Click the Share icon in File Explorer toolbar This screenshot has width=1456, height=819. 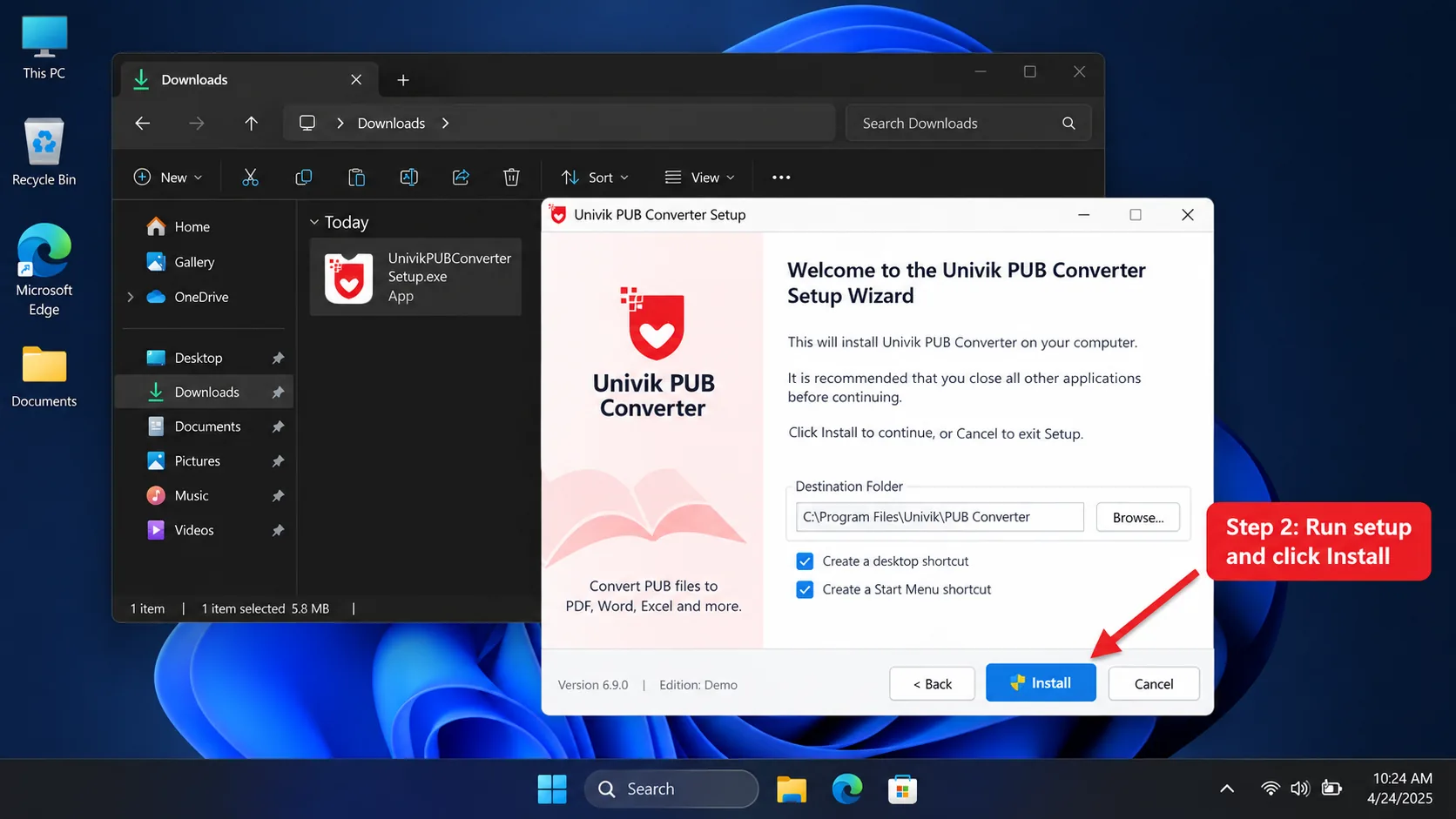pyautogui.click(x=461, y=178)
